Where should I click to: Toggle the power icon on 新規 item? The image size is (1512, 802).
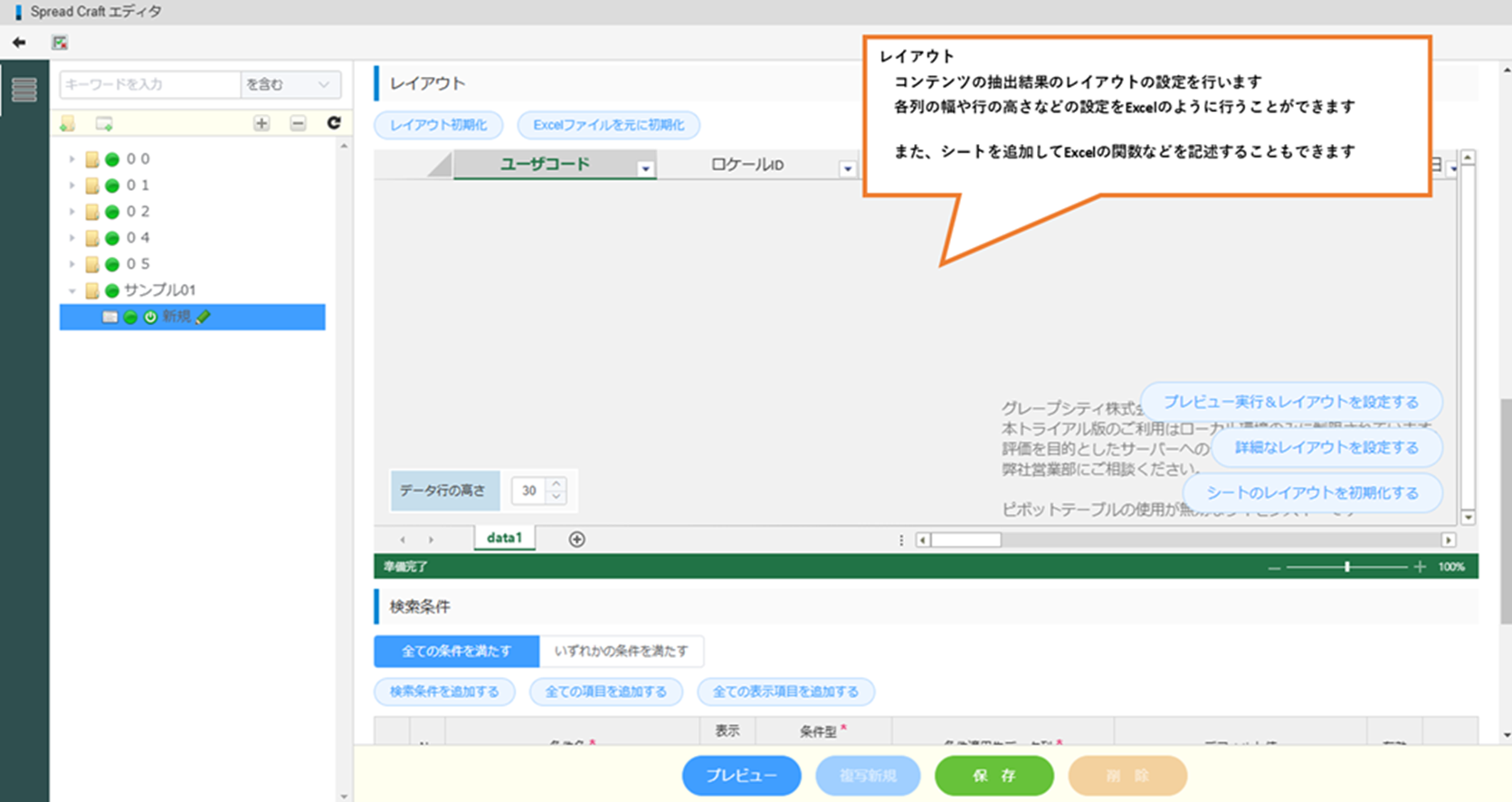coord(150,317)
